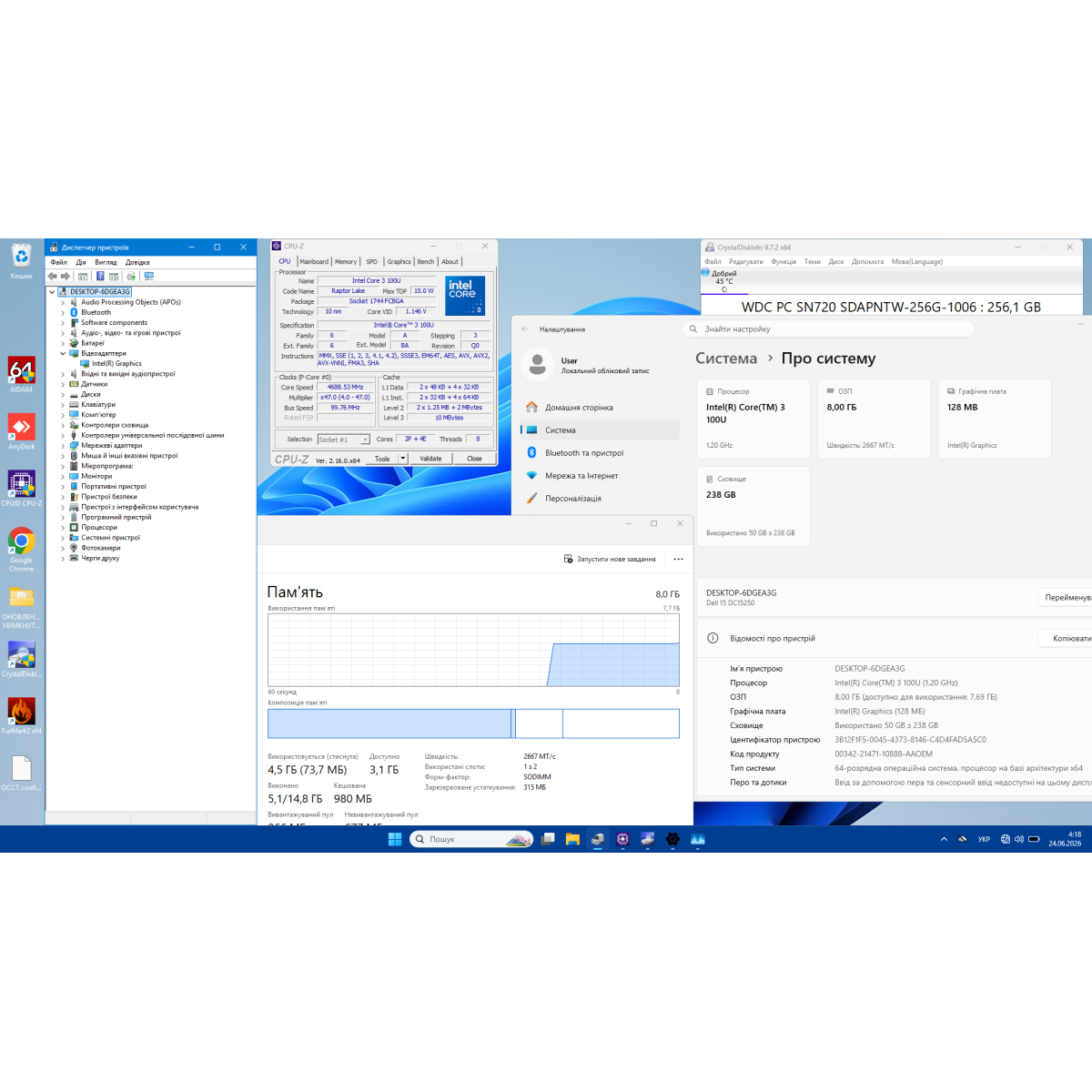Open Персоналізація in Settings sidebar
1092x1092 pixels.
pos(600,498)
